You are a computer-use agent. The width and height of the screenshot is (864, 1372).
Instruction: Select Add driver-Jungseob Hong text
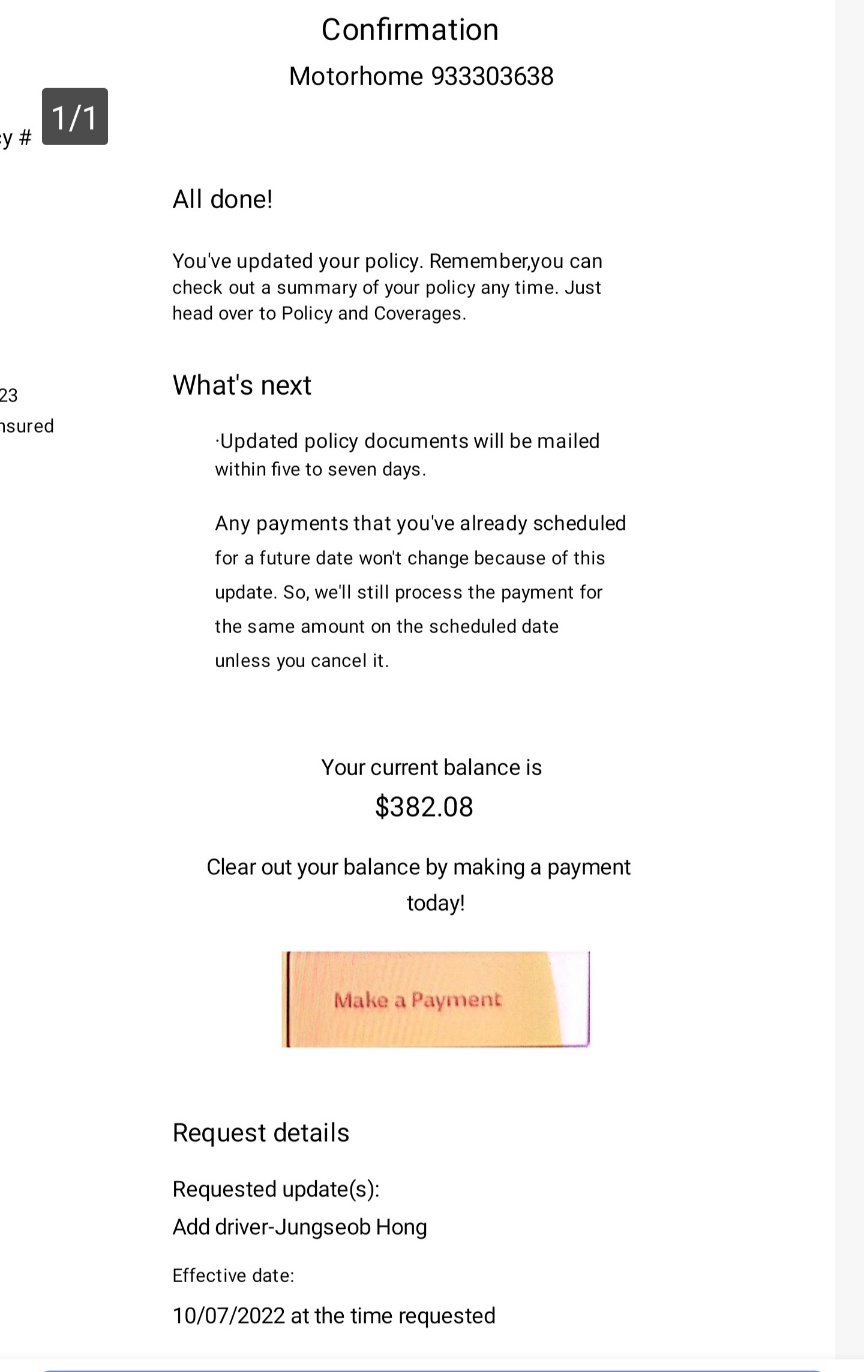coord(300,1227)
